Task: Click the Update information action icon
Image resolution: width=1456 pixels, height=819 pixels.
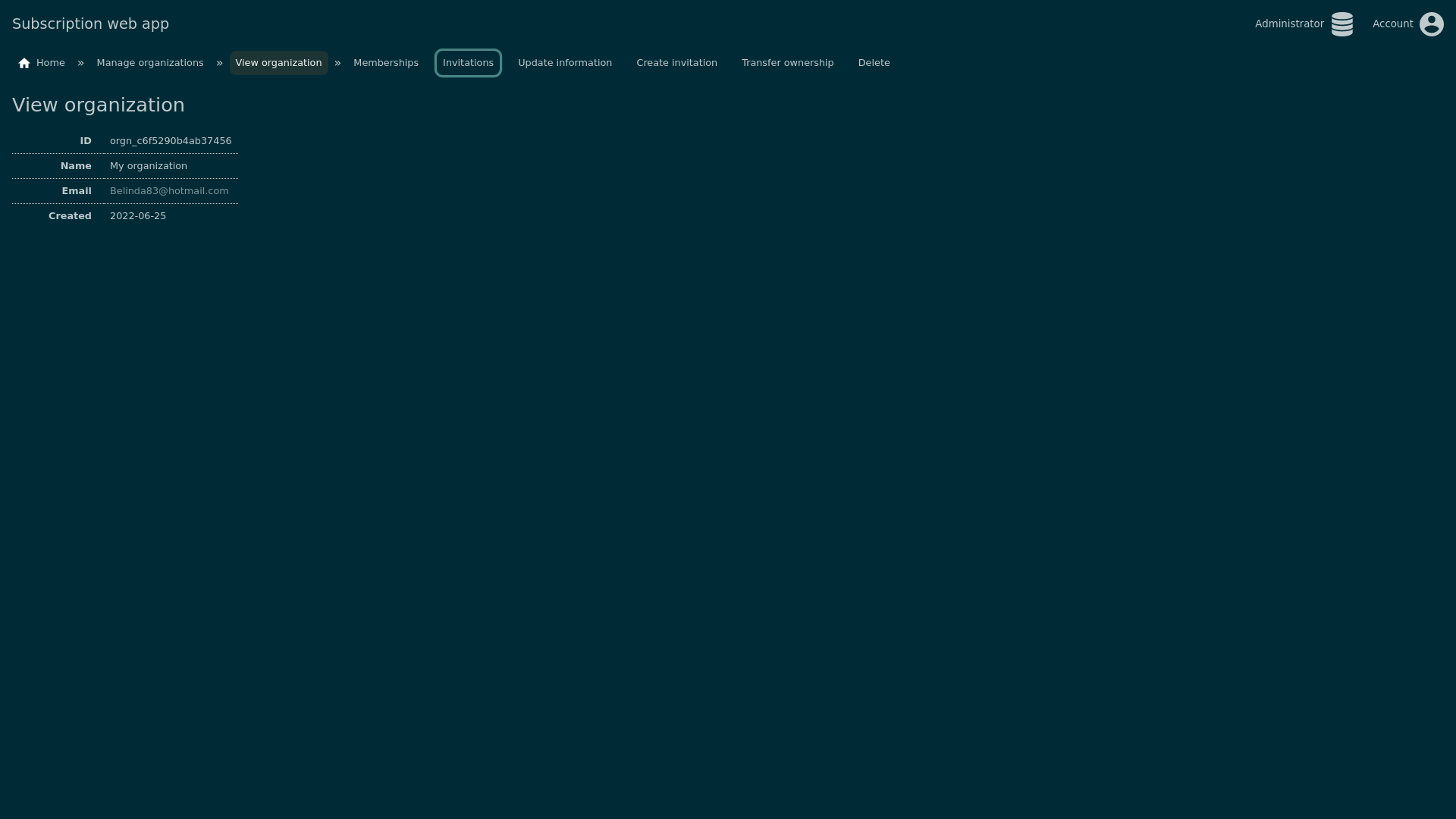Action: [x=565, y=62]
